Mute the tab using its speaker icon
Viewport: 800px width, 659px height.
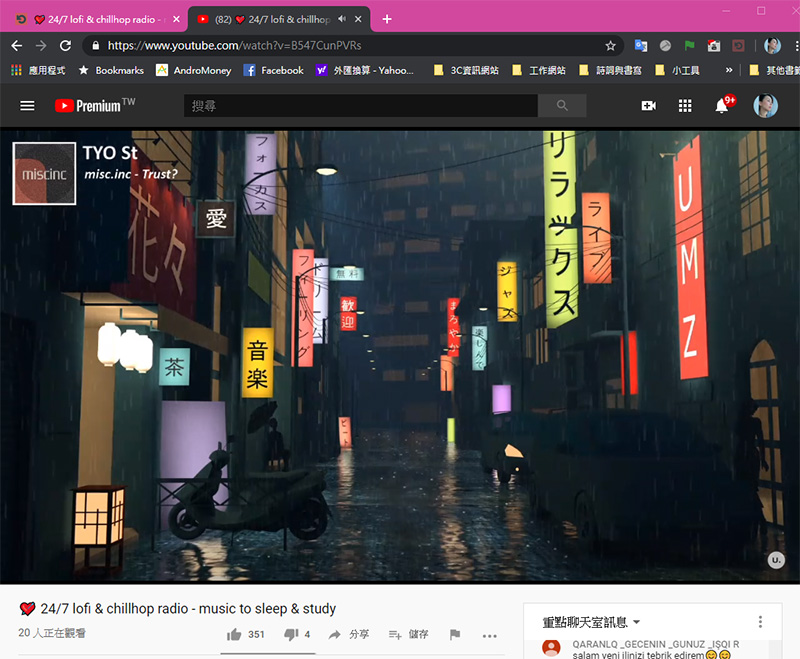click(x=343, y=19)
